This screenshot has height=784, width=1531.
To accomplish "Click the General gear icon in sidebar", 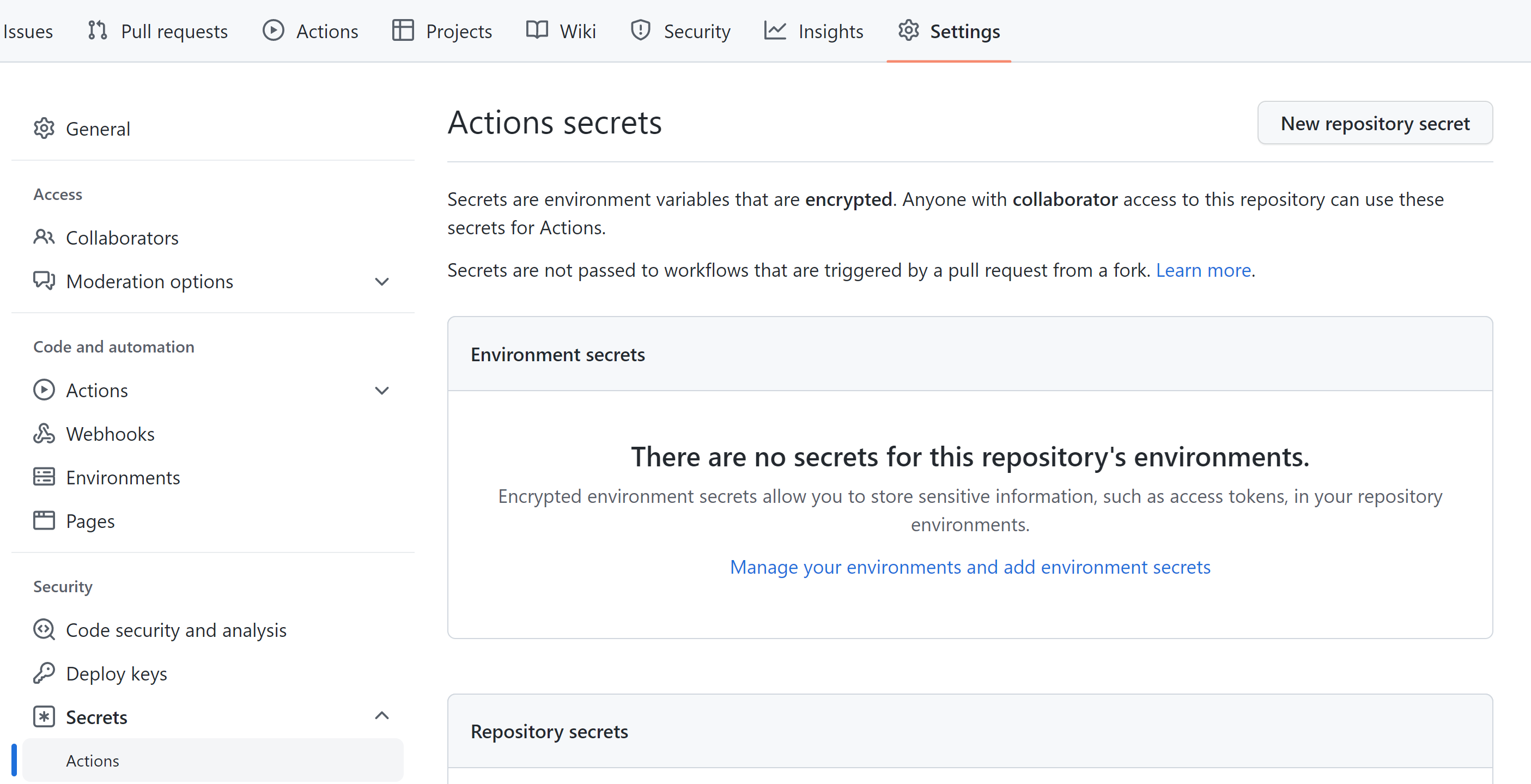I will tap(44, 129).
